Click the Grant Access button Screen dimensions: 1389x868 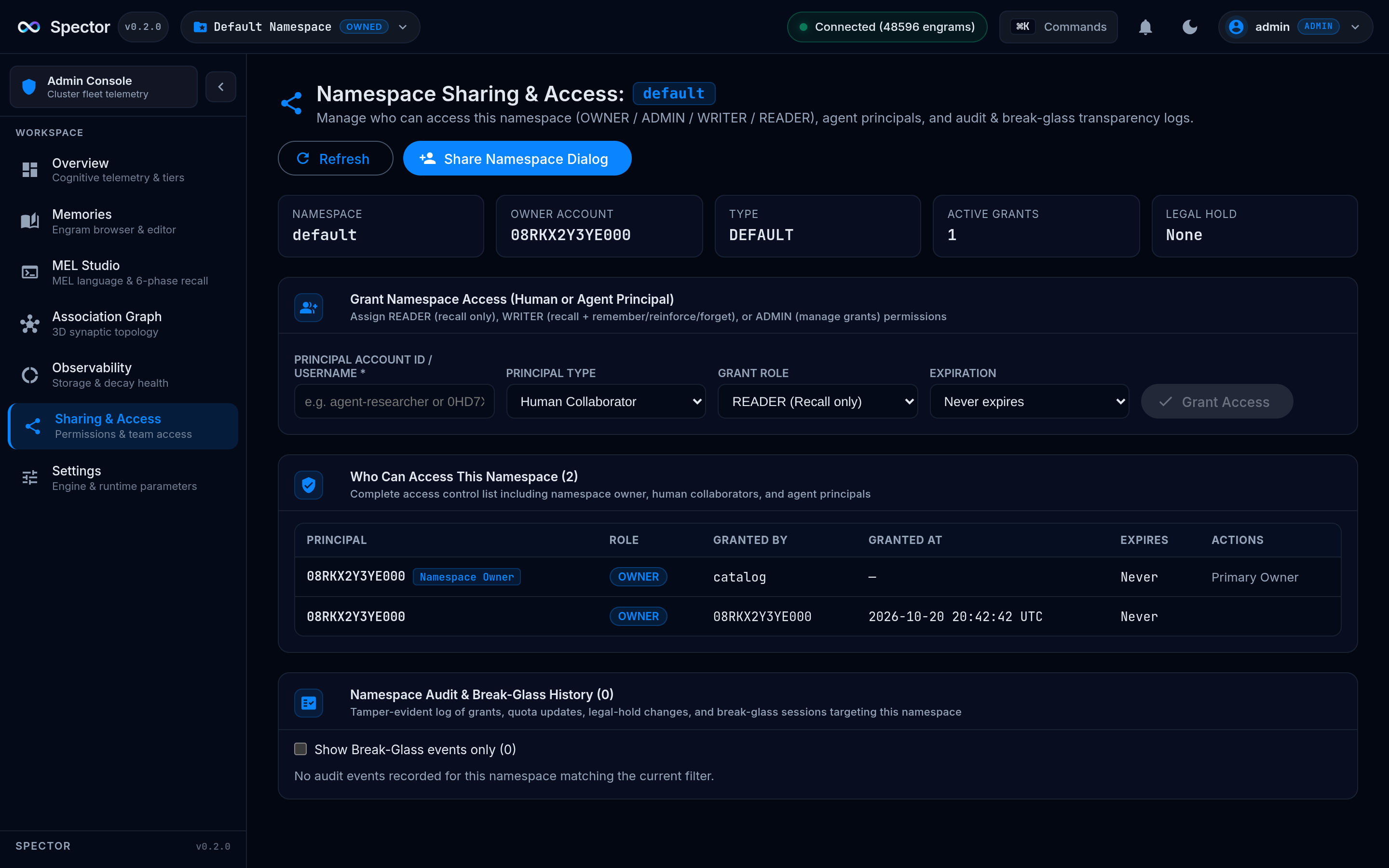coord(1217,401)
